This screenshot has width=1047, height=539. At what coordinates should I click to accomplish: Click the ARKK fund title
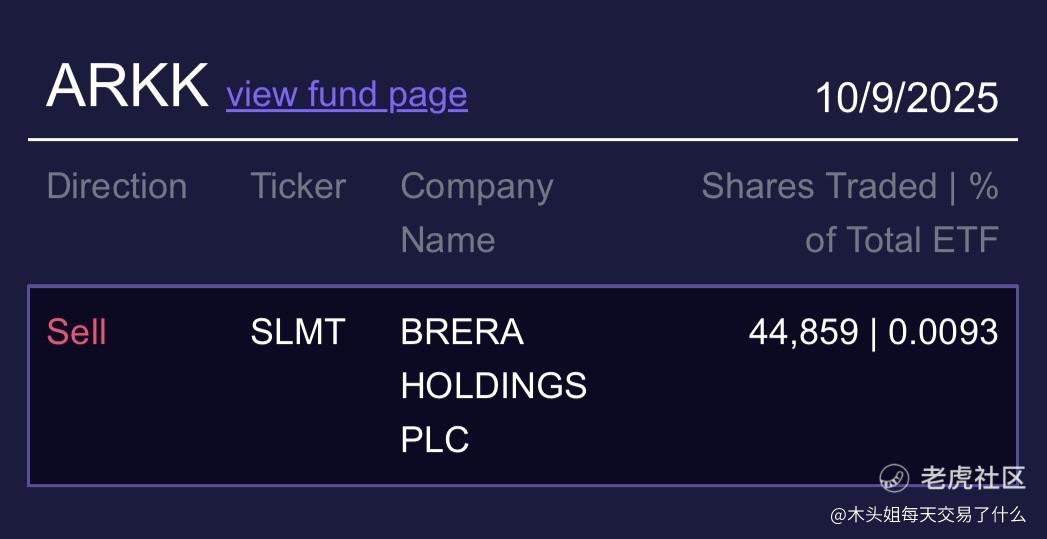point(127,86)
